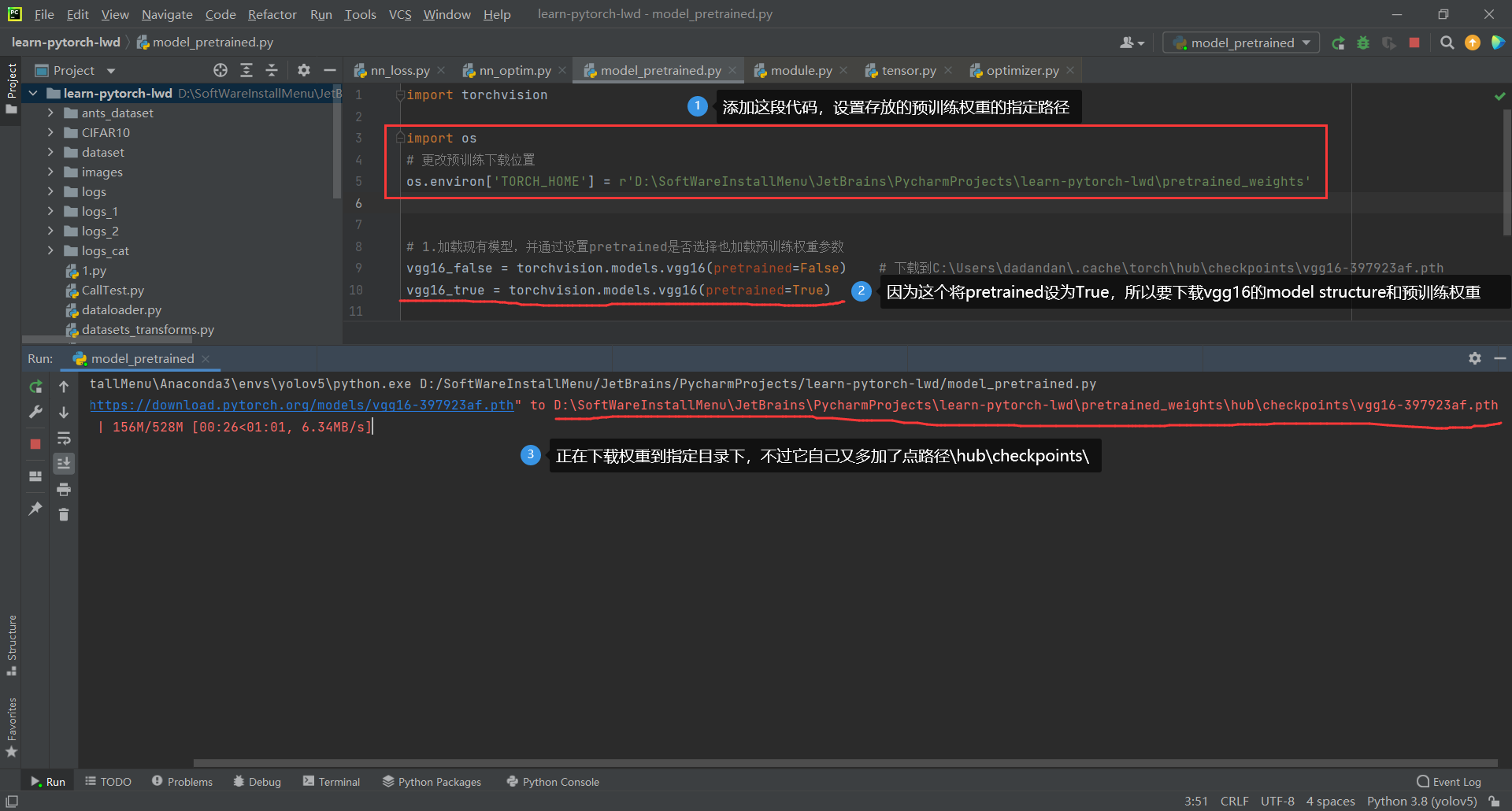Click the Run model_pretrained toolbar icon
This screenshot has height=811, width=1512.
tap(1338, 43)
